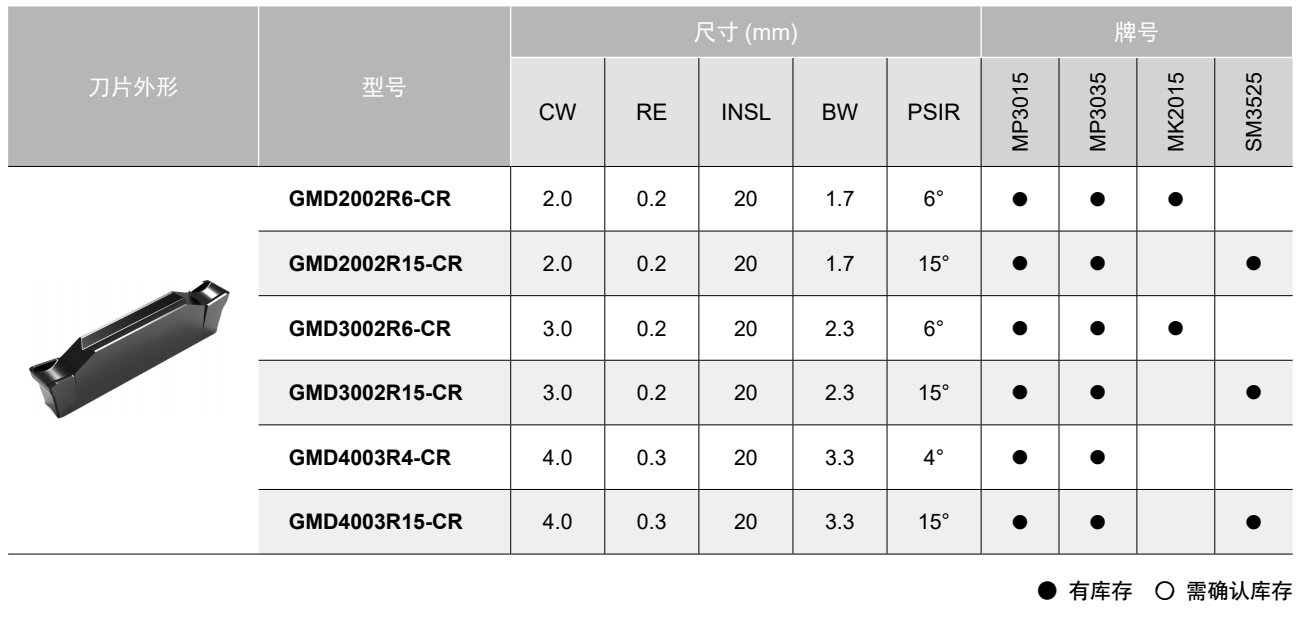Select model GMD4003R15-CR
Viewport: 1300px width, 620px height.
click(375, 521)
